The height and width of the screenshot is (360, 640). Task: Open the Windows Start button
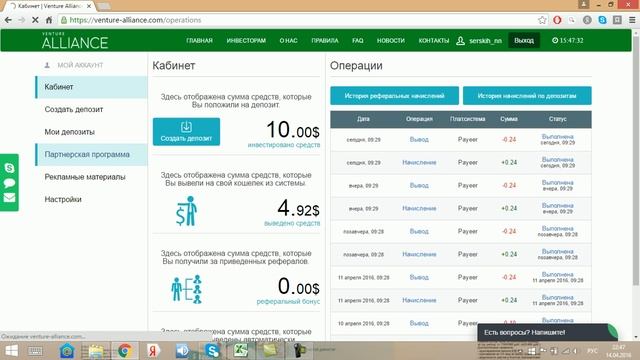point(11,351)
